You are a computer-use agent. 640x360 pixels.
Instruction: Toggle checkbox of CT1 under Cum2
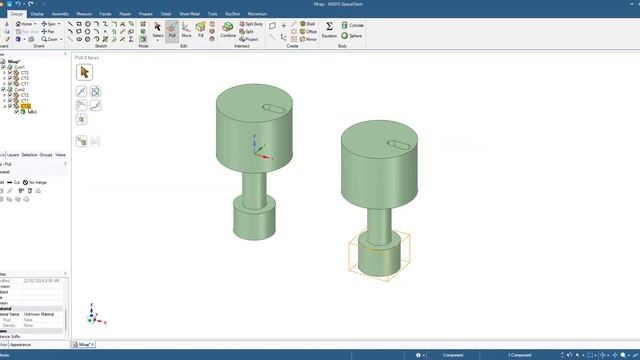10,100
